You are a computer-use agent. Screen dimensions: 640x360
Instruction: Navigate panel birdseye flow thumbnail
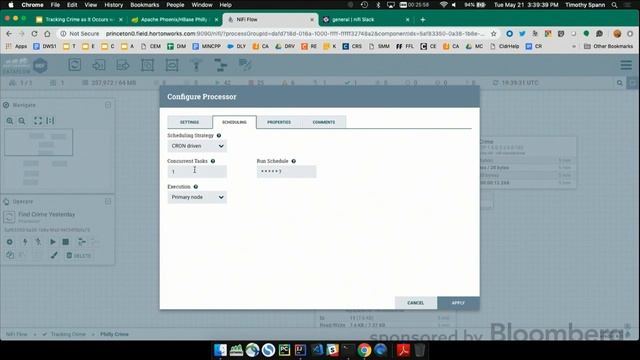pyautogui.click(x=39, y=142)
